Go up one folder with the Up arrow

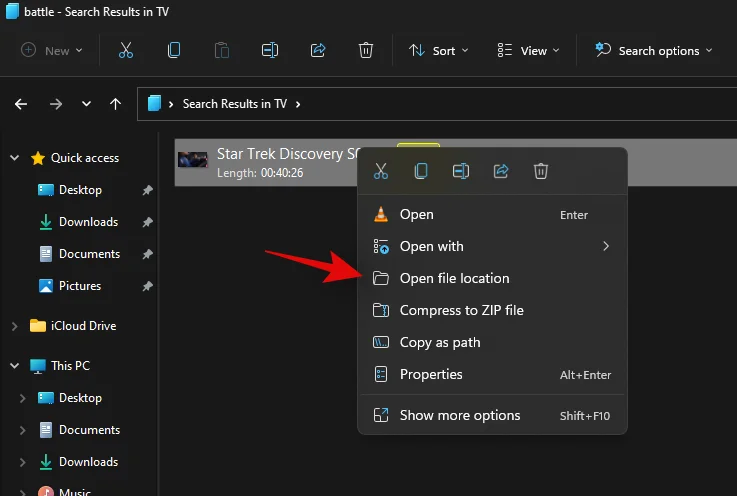point(116,103)
